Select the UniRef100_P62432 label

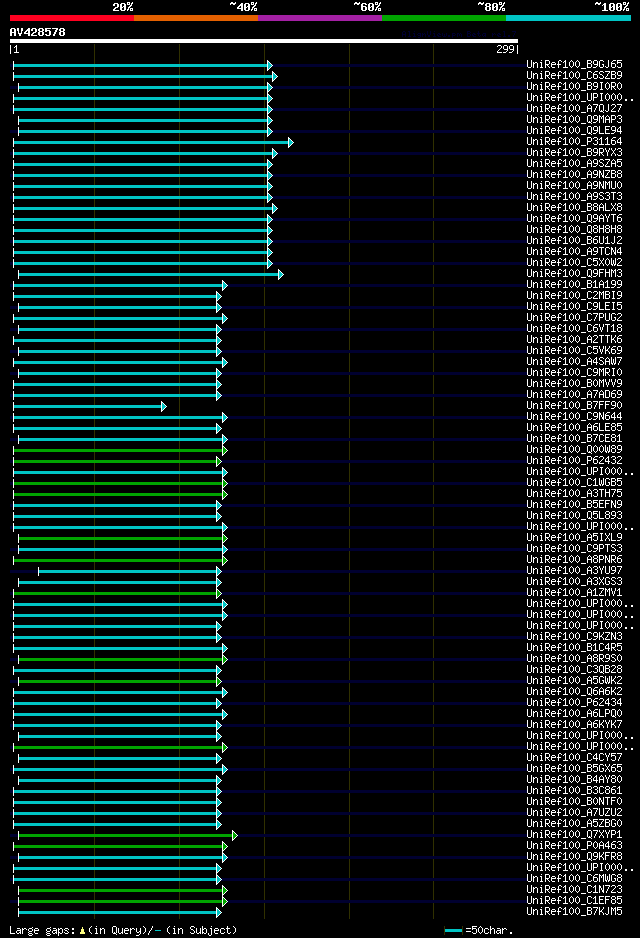coord(574,461)
